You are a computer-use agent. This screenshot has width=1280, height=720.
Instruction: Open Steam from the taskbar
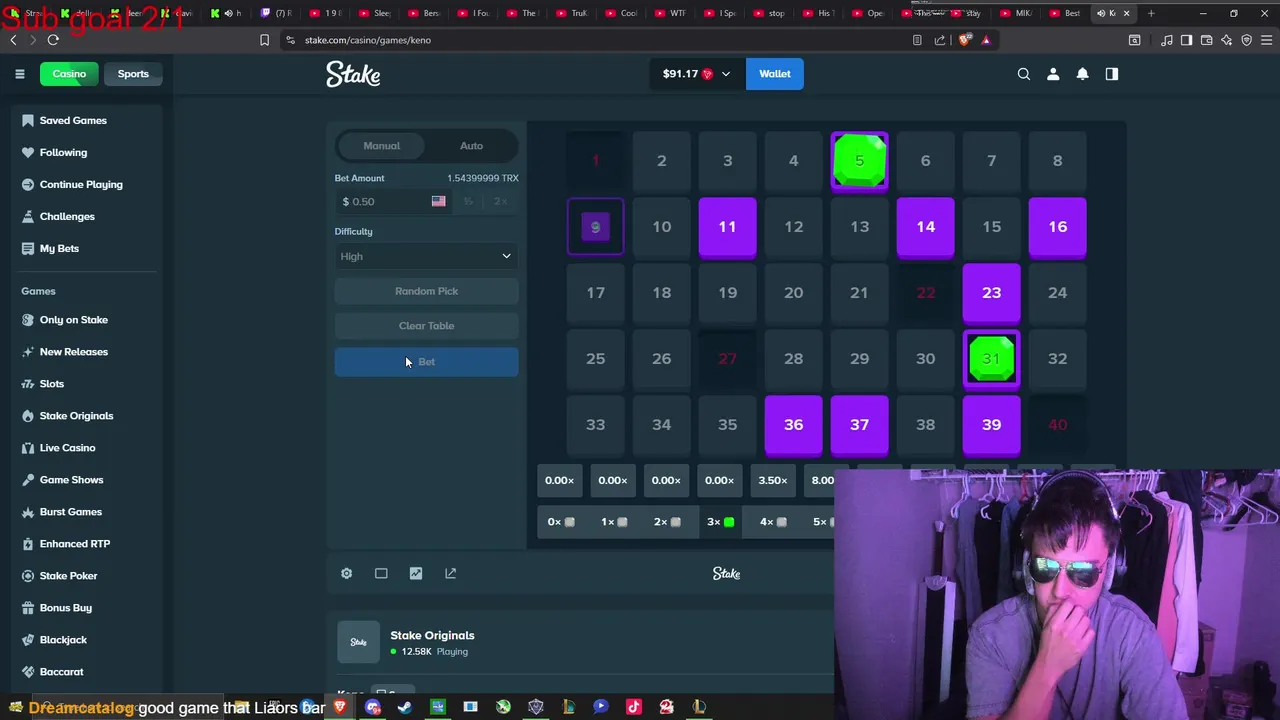405,707
